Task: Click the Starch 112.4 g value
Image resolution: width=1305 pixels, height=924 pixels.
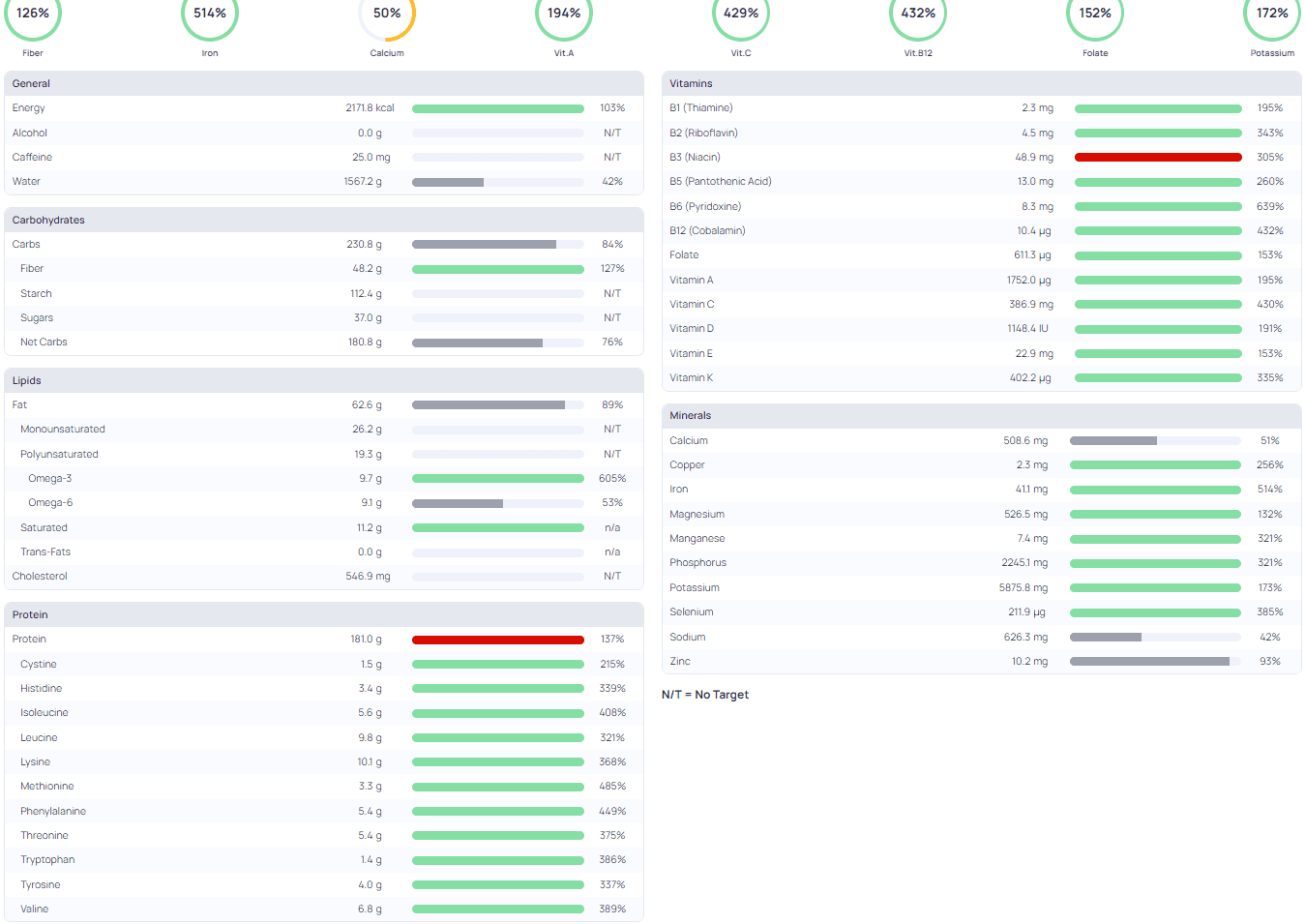Action: click(366, 294)
